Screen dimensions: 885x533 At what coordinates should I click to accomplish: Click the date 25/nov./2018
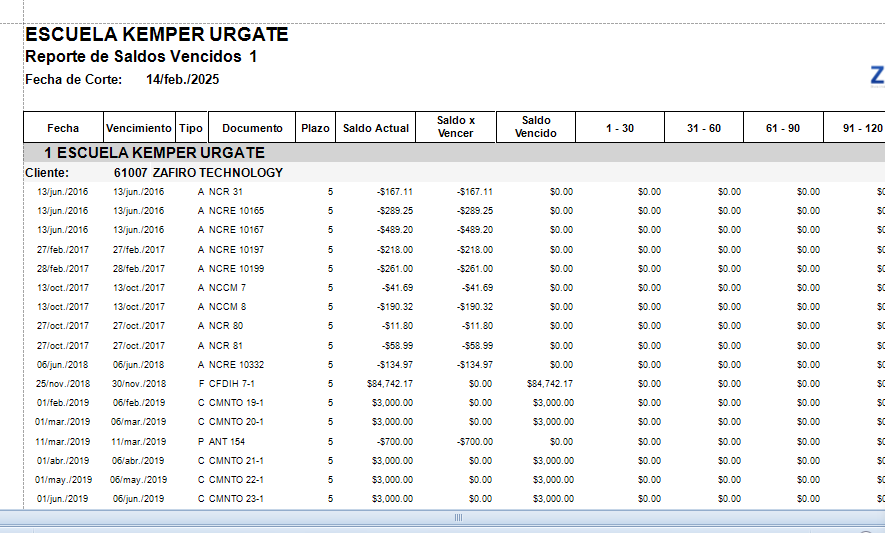[x=63, y=384]
